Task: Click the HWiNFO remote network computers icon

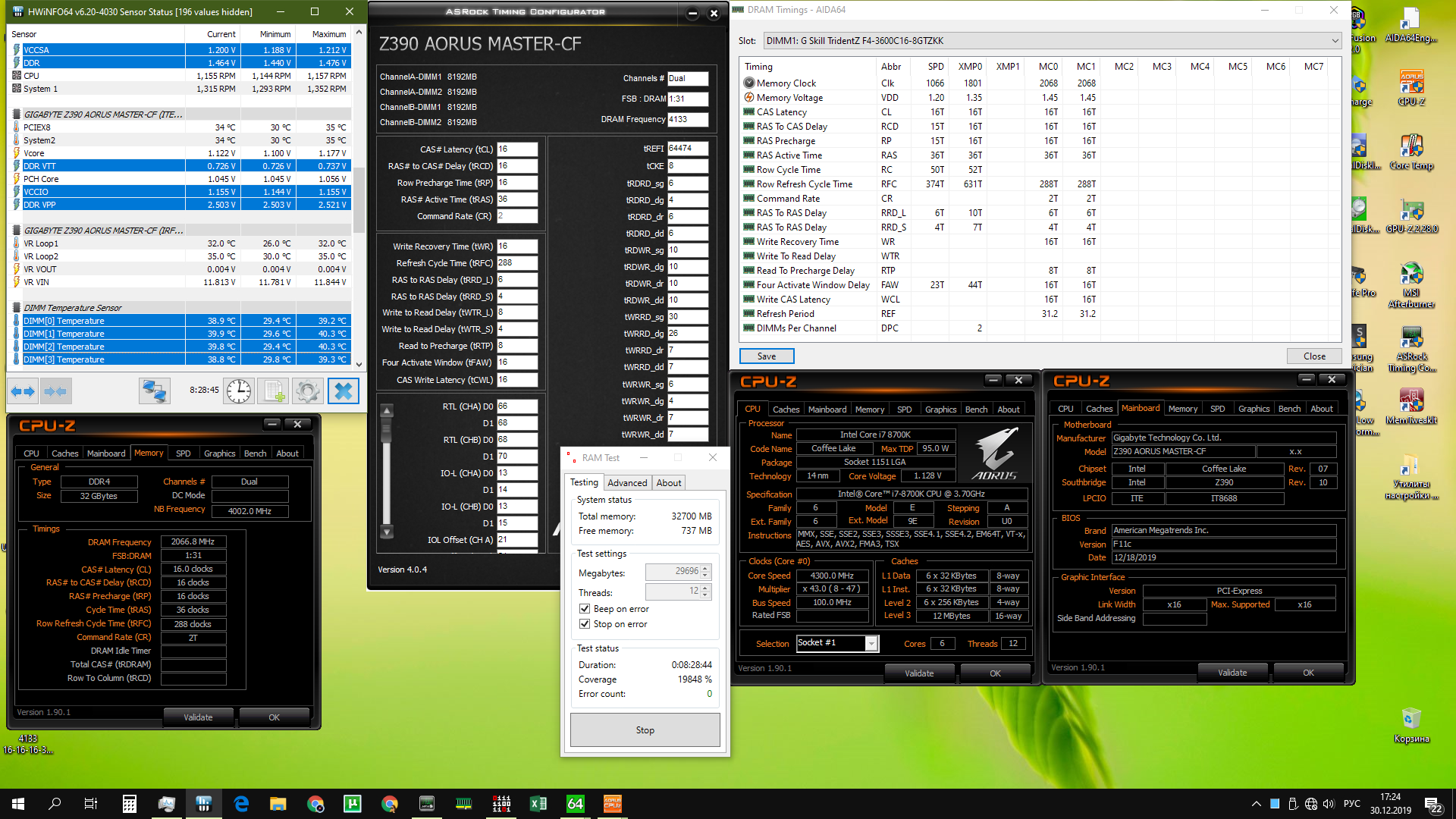Action: tap(155, 391)
